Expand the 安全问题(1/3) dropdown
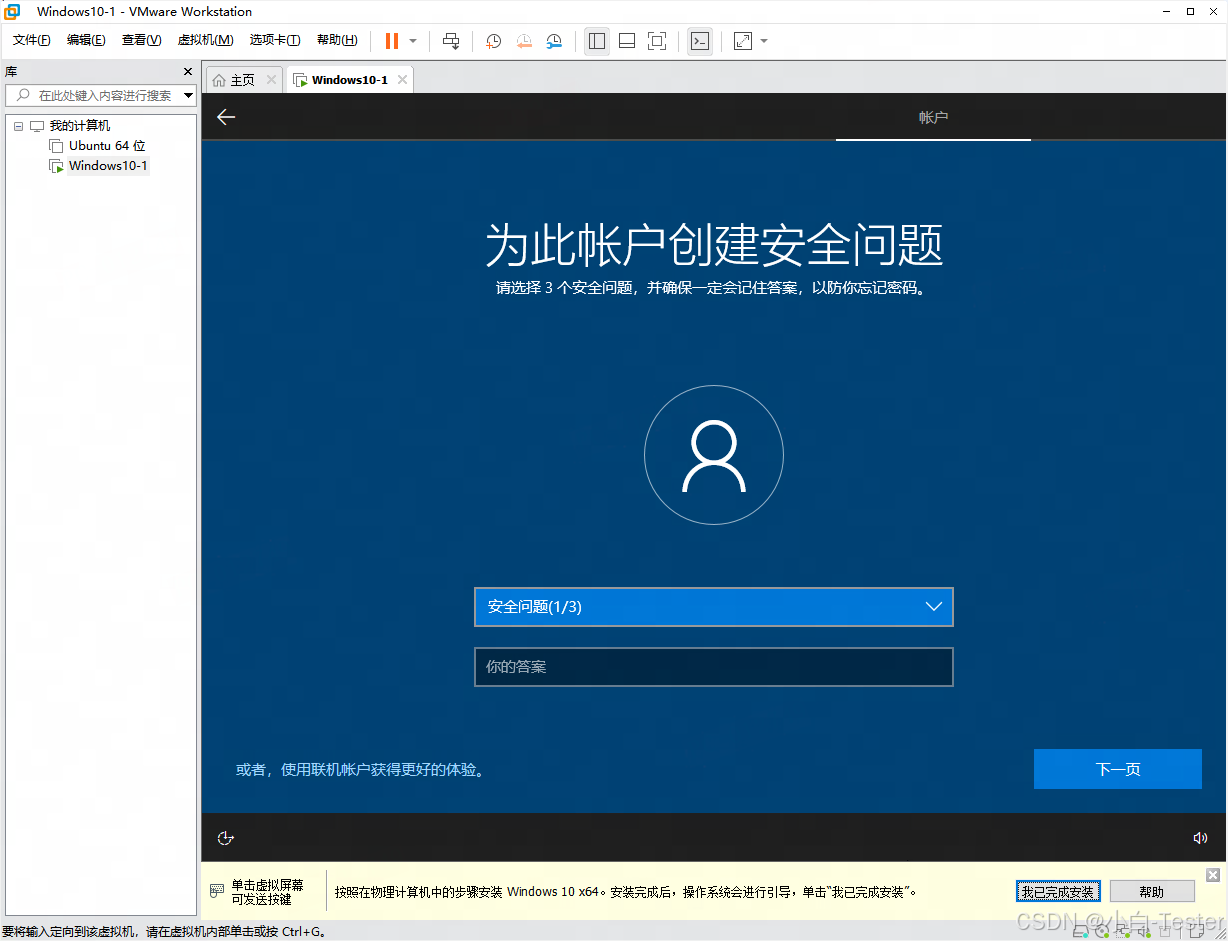Screen dimensions: 1228x941 click(x=714, y=607)
